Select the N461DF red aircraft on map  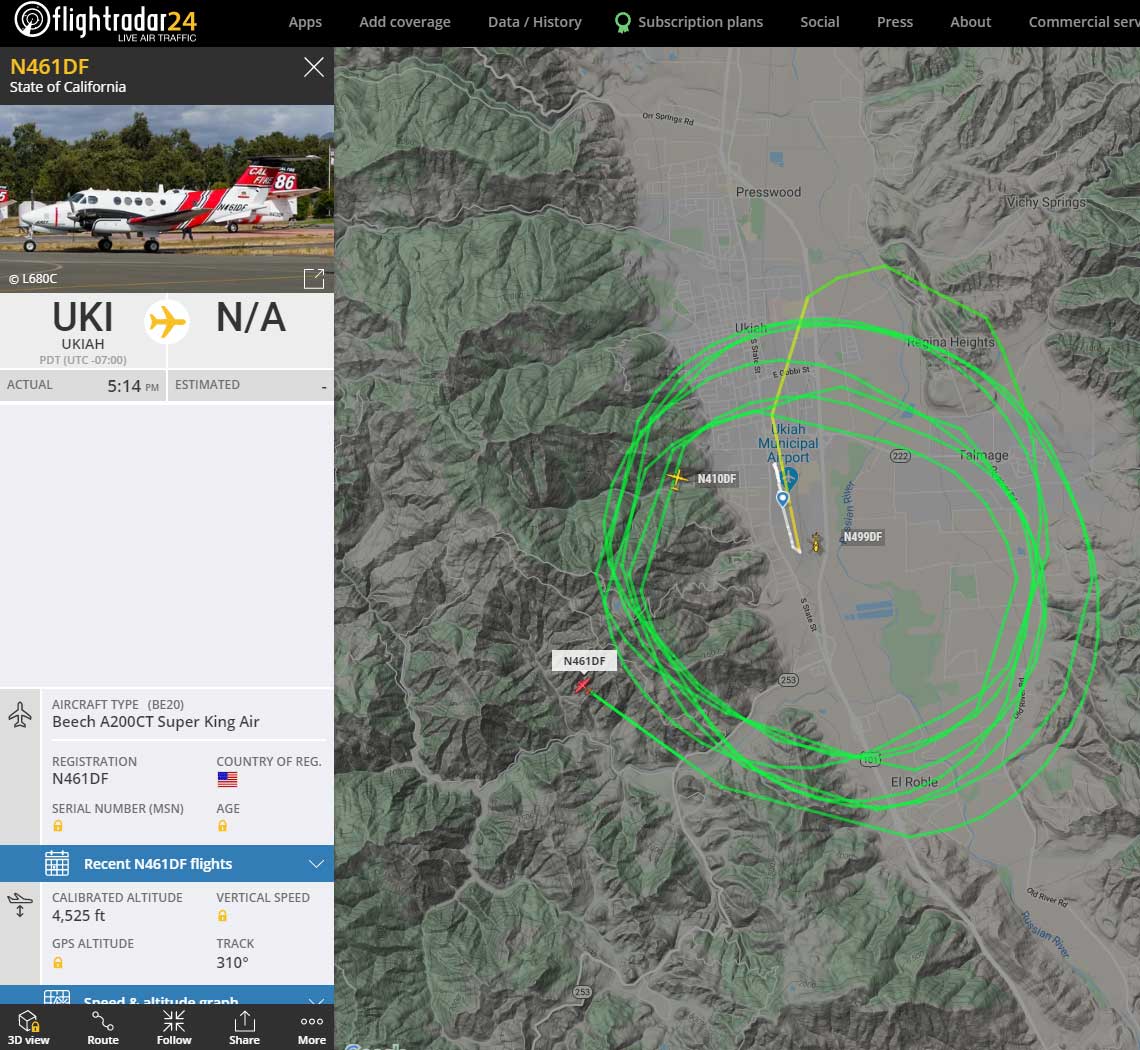582,685
